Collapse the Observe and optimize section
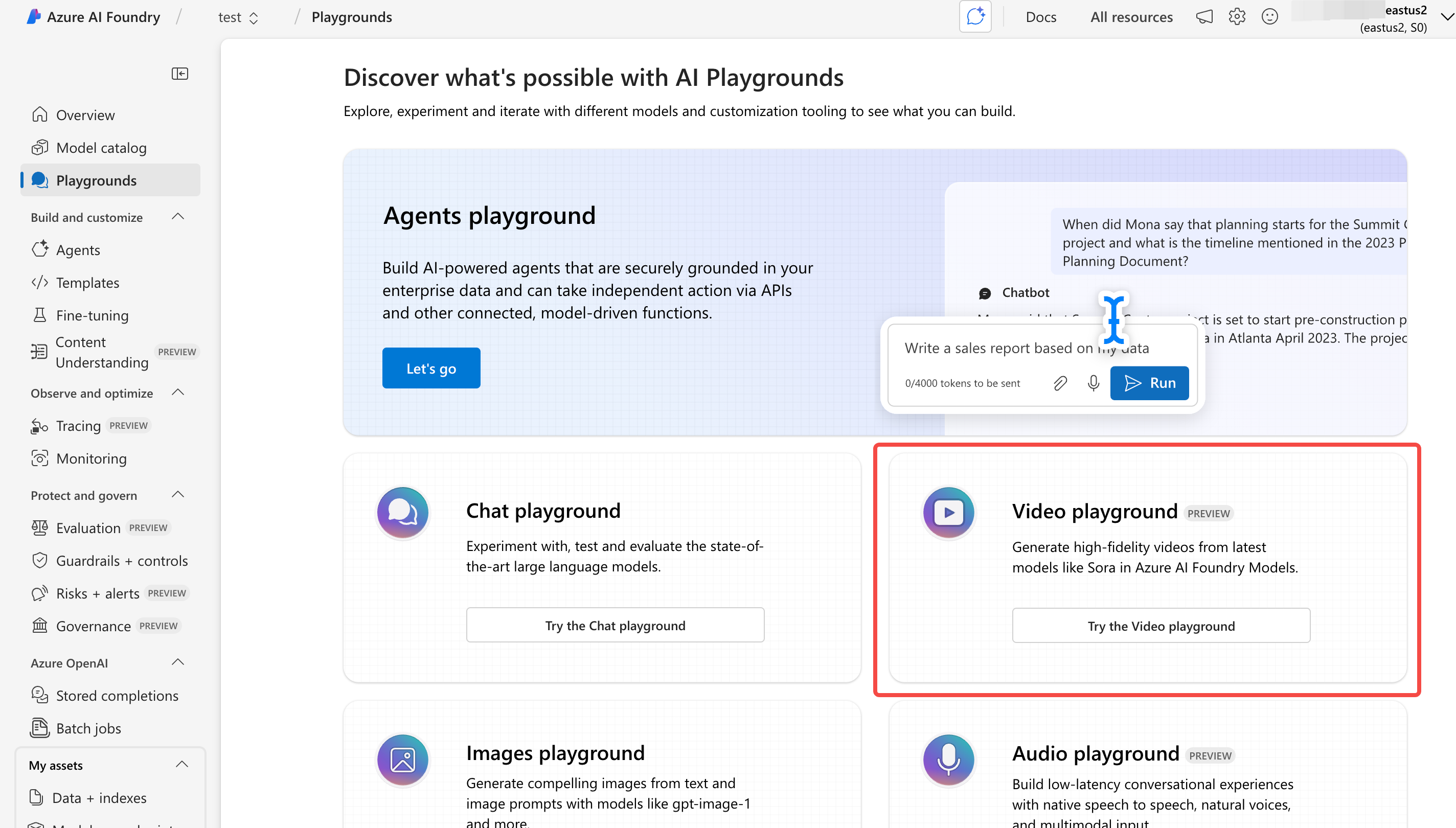This screenshot has width=1456, height=828. pyautogui.click(x=178, y=393)
